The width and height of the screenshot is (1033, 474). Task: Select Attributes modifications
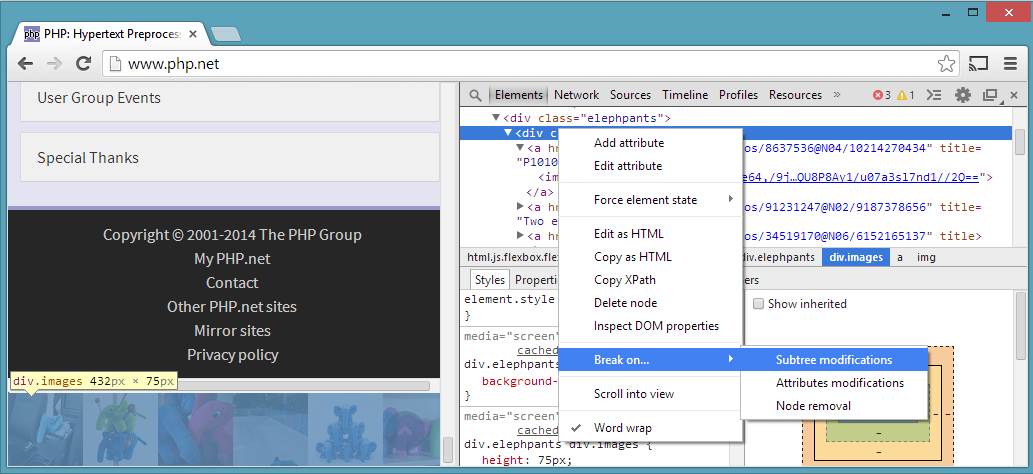click(x=835, y=383)
